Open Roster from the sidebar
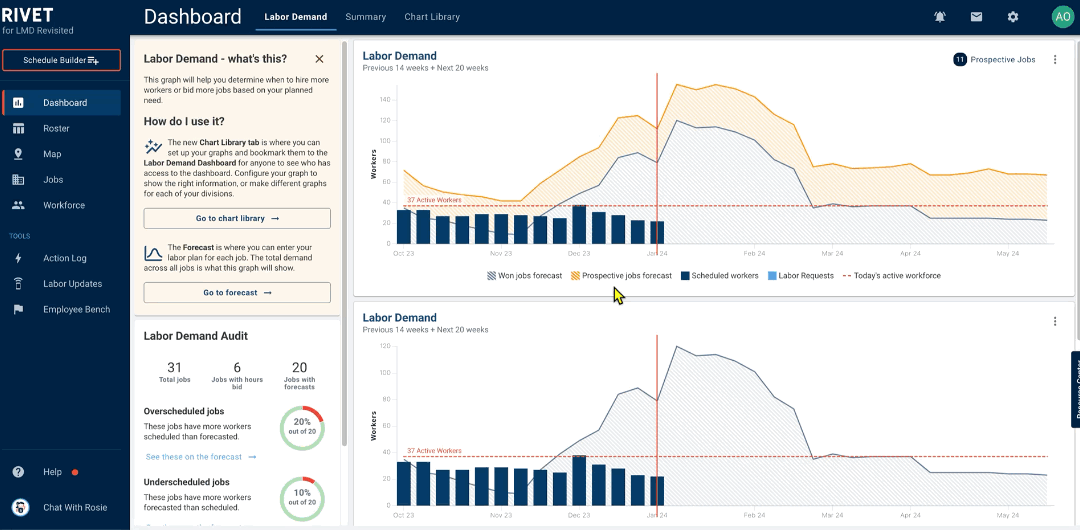Image resolution: width=1080 pixels, height=530 pixels. click(x=56, y=128)
